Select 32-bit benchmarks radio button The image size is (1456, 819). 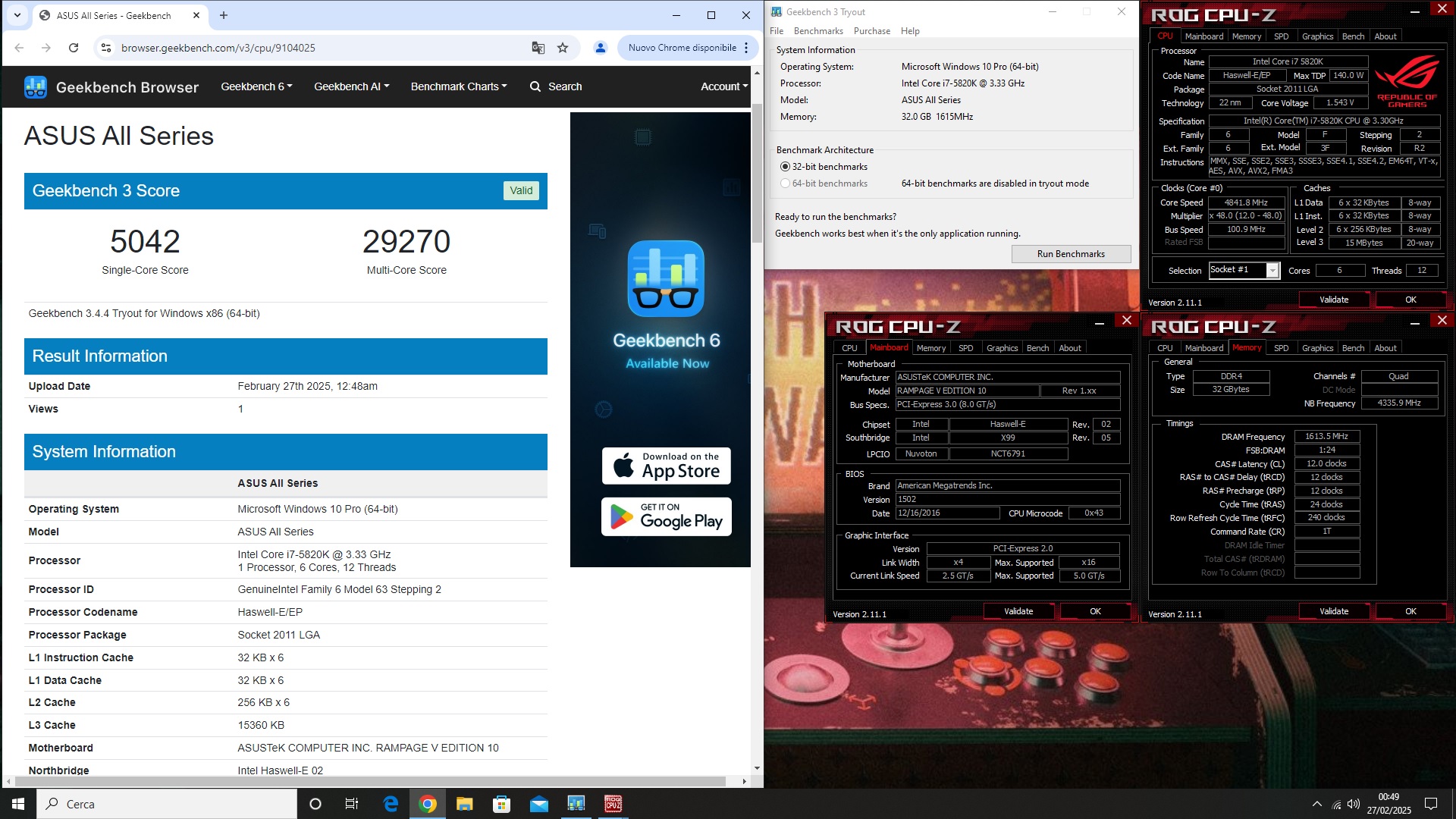pos(785,167)
